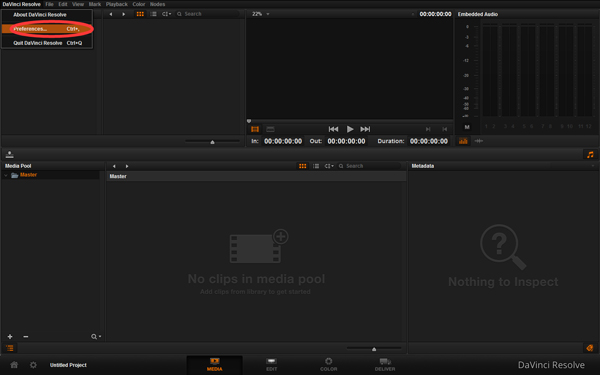600x375 pixels.
Task: Open the clone tool icon above Media Pool
Action: click(10, 155)
